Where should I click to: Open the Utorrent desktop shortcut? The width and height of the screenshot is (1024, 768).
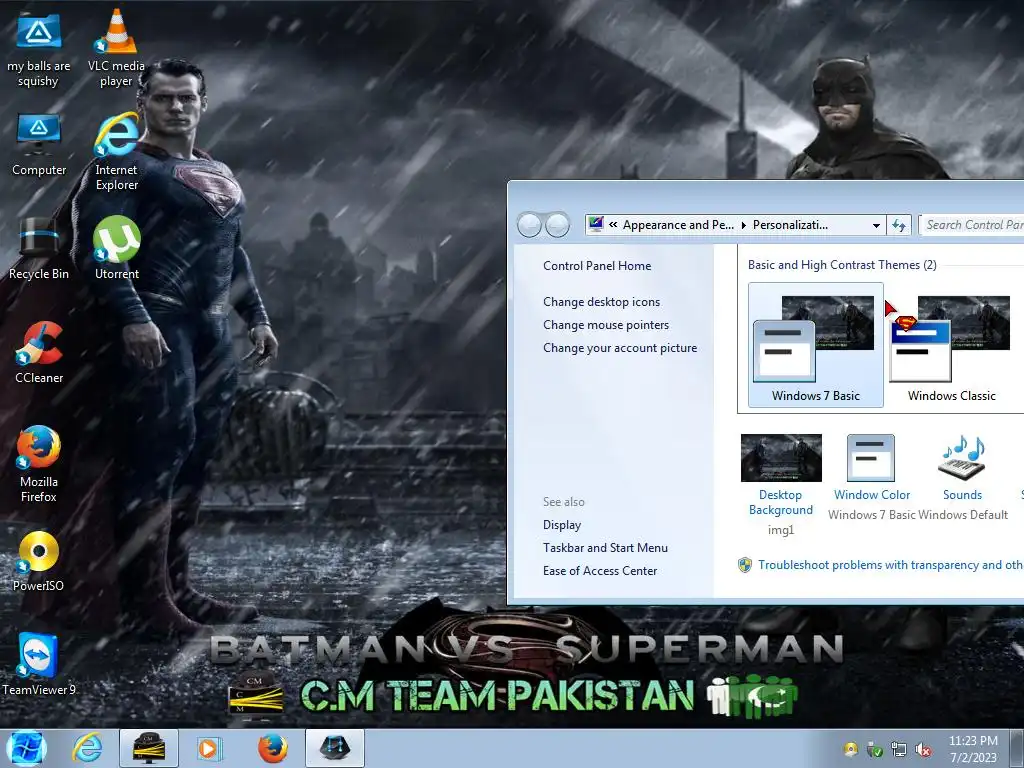click(x=116, y=249)
